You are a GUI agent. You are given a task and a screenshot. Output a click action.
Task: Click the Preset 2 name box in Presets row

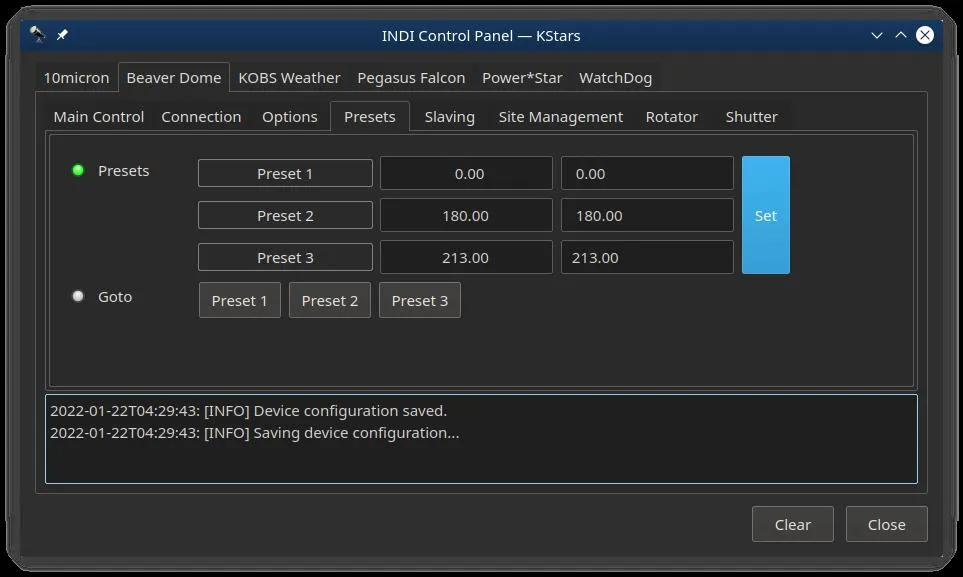pos(285,215)
